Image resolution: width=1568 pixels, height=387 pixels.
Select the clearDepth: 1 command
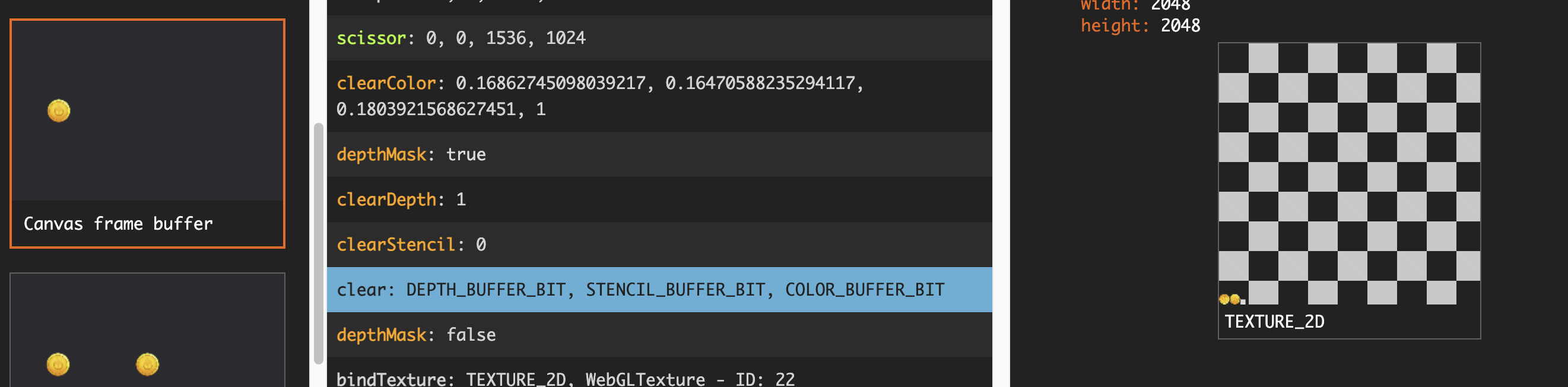point(659,199)
